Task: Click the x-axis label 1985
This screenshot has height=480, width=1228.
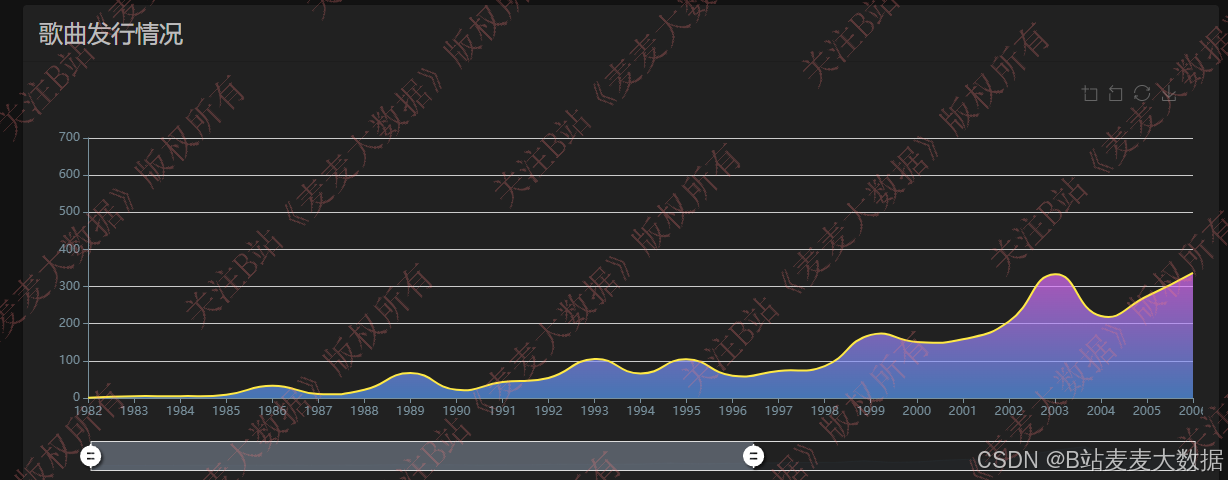Action: (x=226, y=410)
